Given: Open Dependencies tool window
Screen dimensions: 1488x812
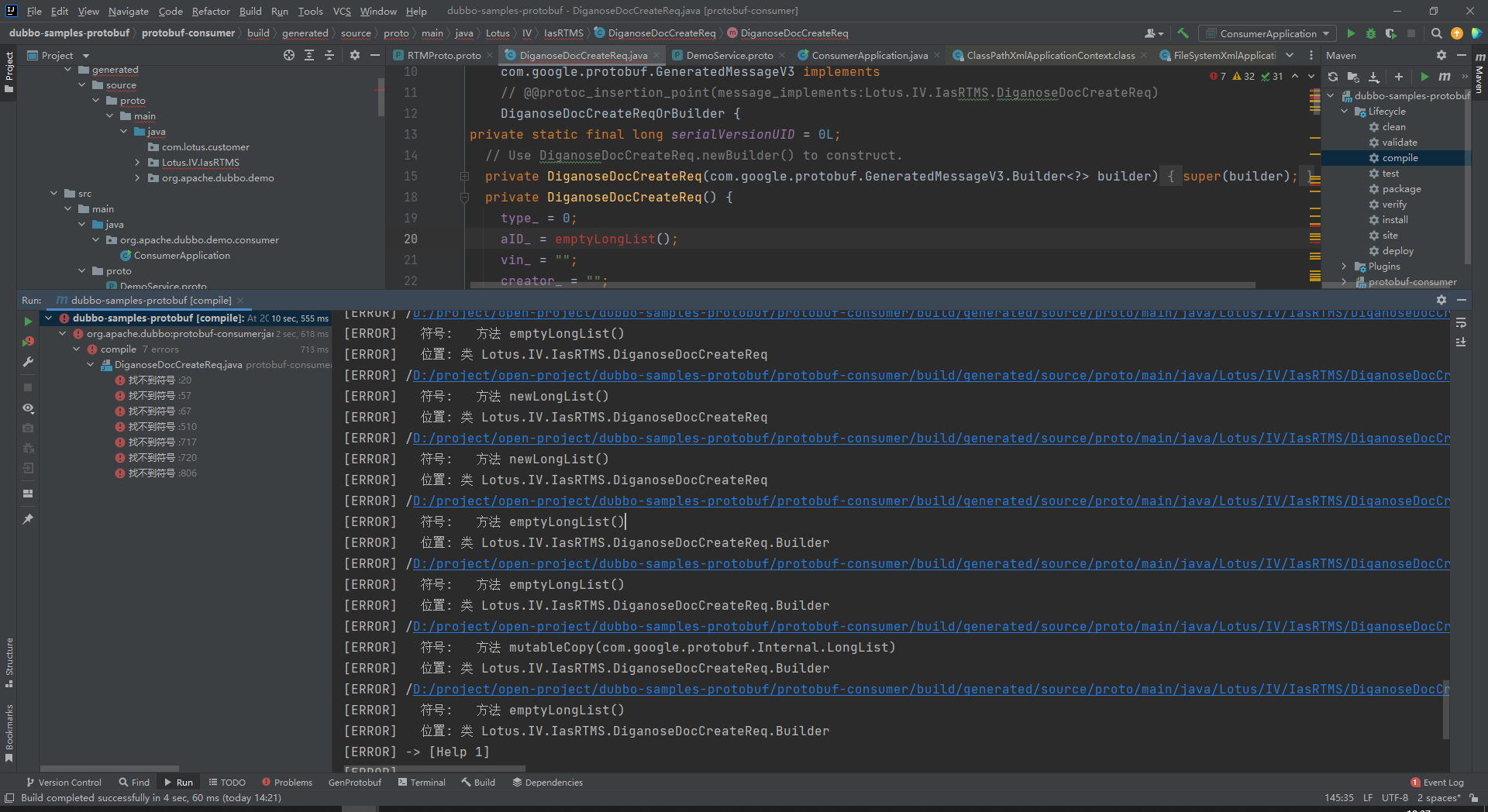Looking at the screenshot, I should (x=547, y=783).
